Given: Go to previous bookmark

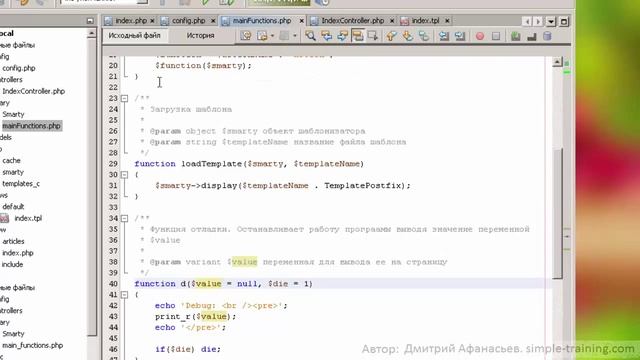Looking at the screenshot, I should (391, 36).
